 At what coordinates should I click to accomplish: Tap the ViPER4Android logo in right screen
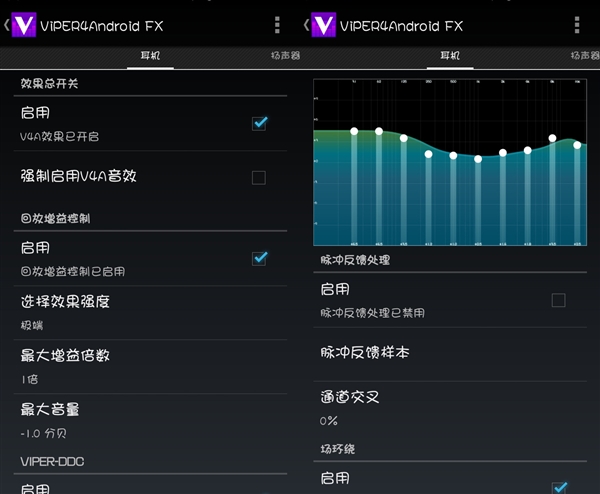click(x=324, y=25)
